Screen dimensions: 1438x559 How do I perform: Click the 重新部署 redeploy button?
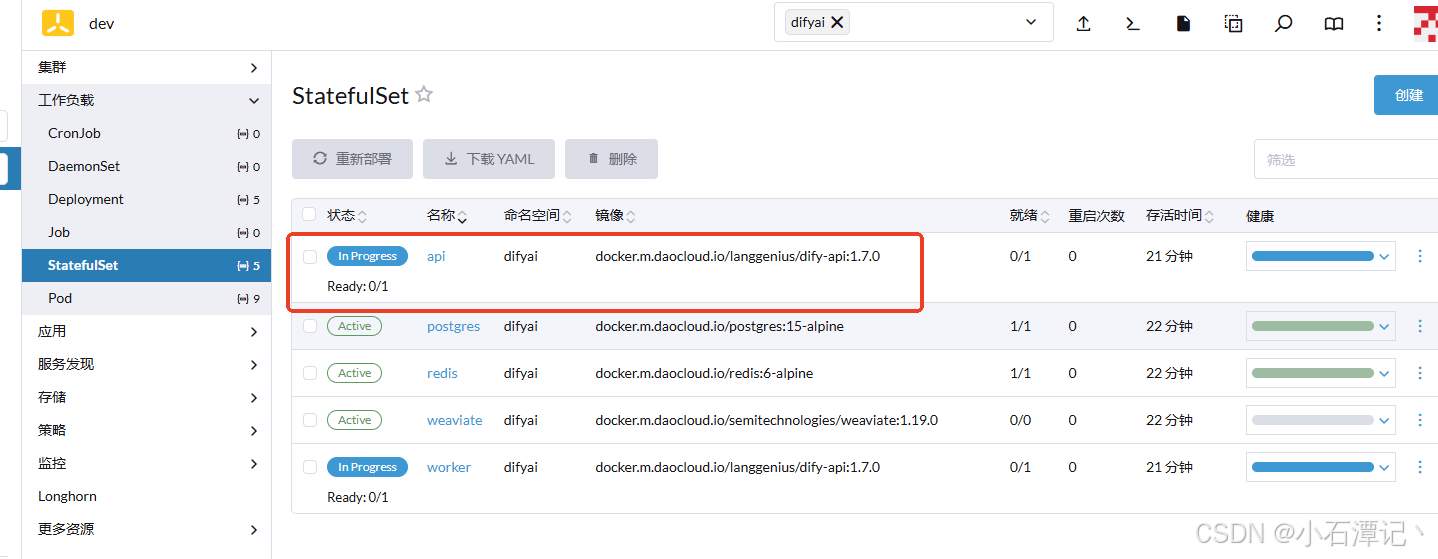point(352,159)
